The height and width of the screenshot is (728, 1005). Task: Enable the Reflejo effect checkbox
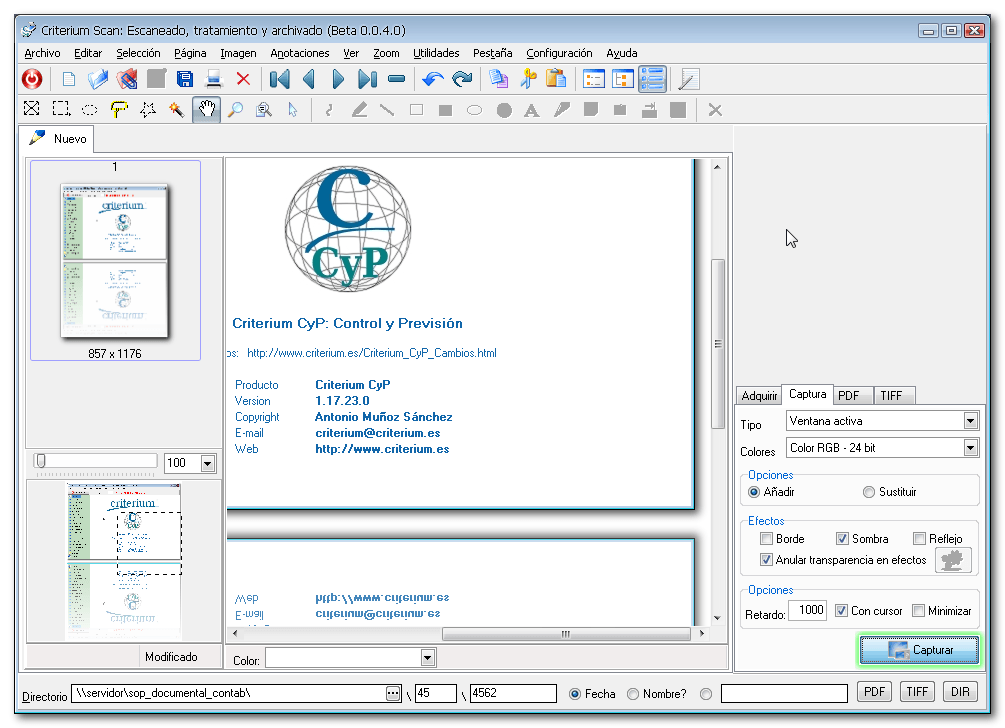click(919, 538)
